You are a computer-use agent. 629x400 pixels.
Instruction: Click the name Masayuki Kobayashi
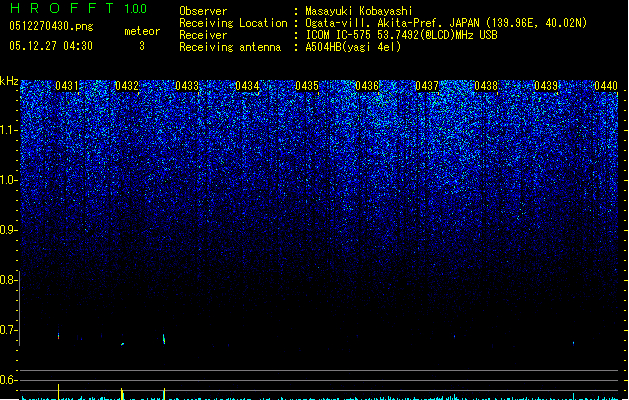(x=359, y=11)
